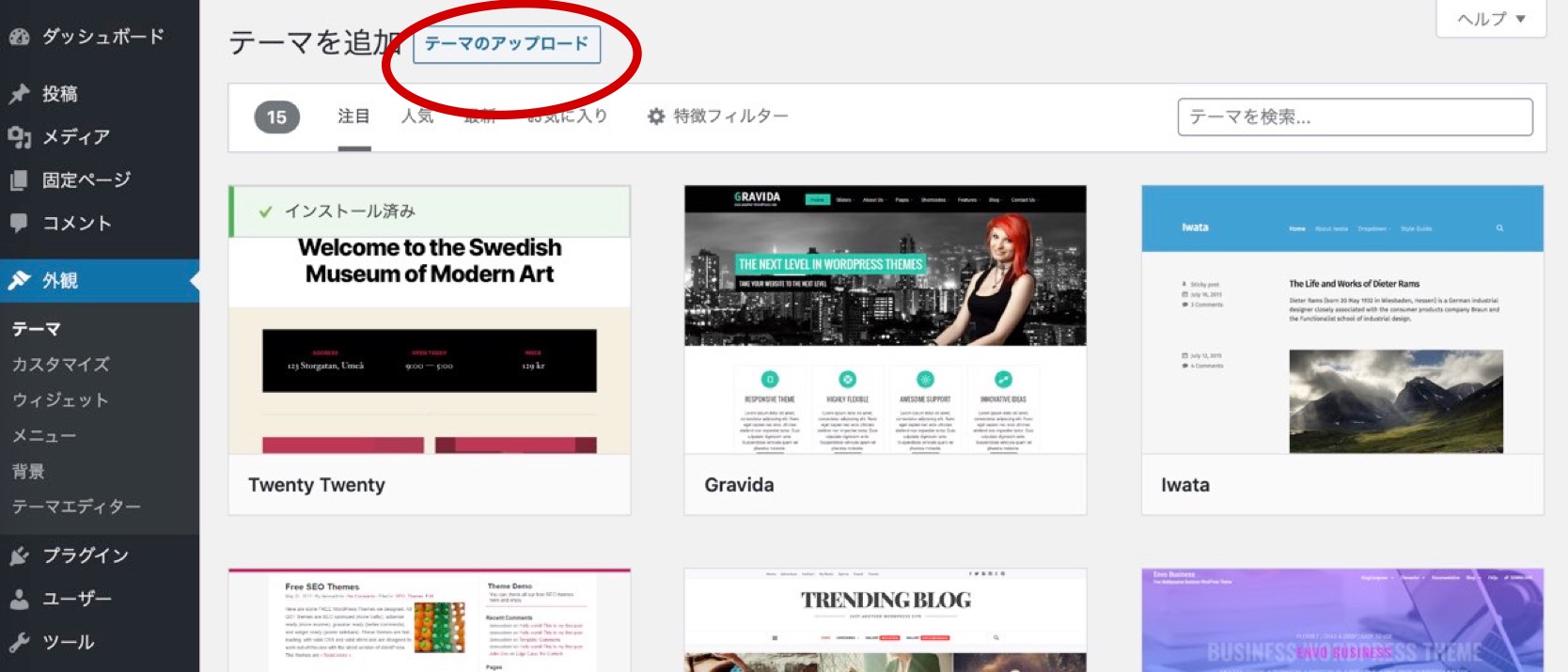Open テーマエディター in the sidebar
The image size is (1568, 672).
click(x=76, y=508)
